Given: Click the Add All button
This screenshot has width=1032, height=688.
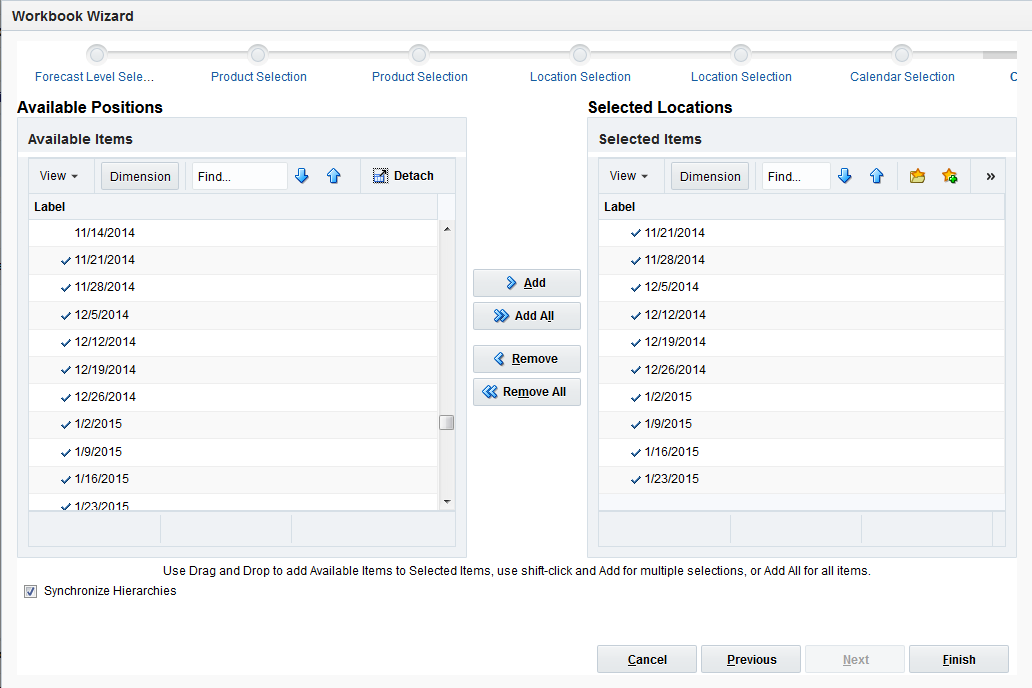Looking at the screenshot, I should coord(527,316).
